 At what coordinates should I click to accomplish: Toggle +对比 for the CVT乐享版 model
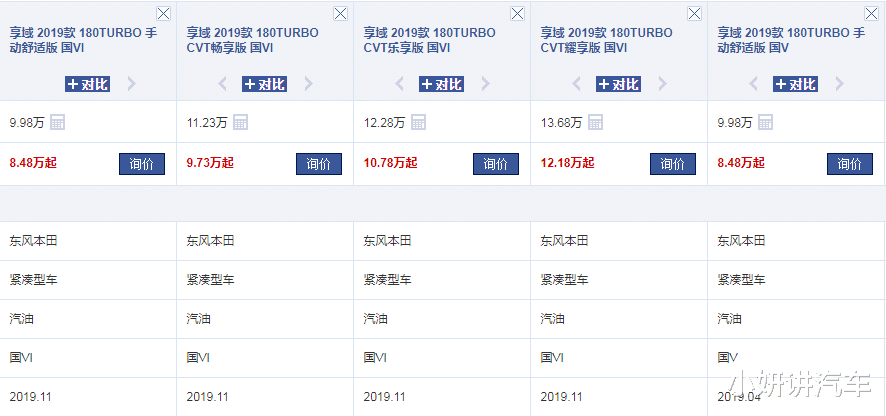[442, 84]
